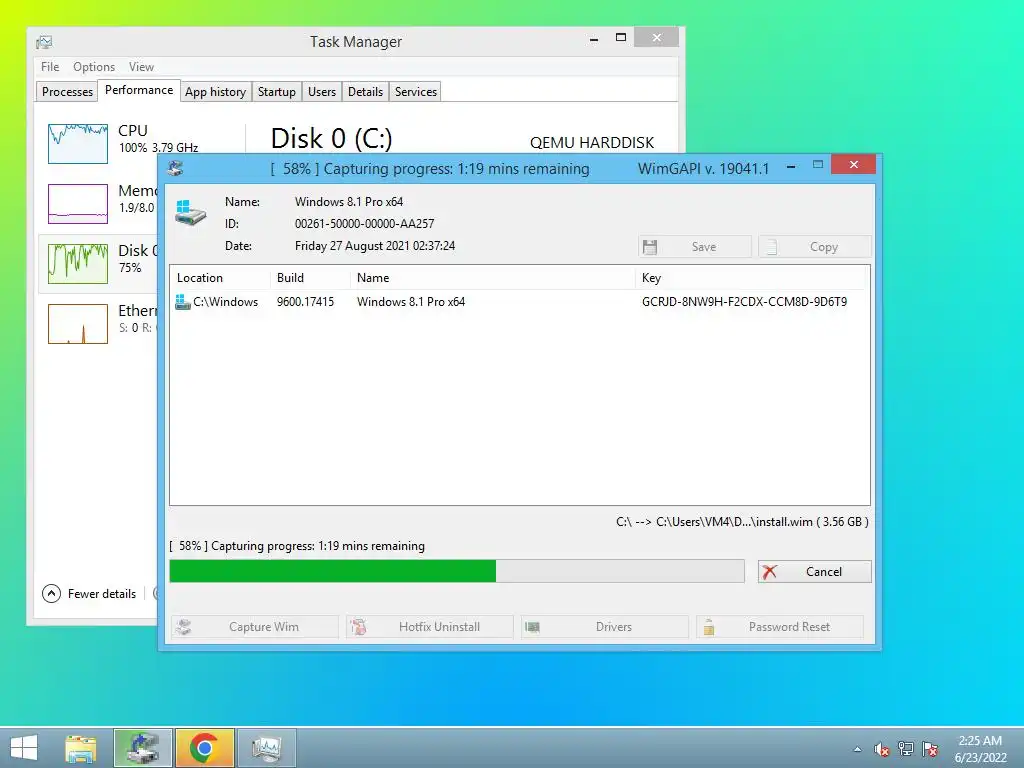Image resolution: width=1024 pixels, height=768 pixels.
Task: Click the Task Manager title bar icon
Action: pyautogui.click(x=44, y=42)
